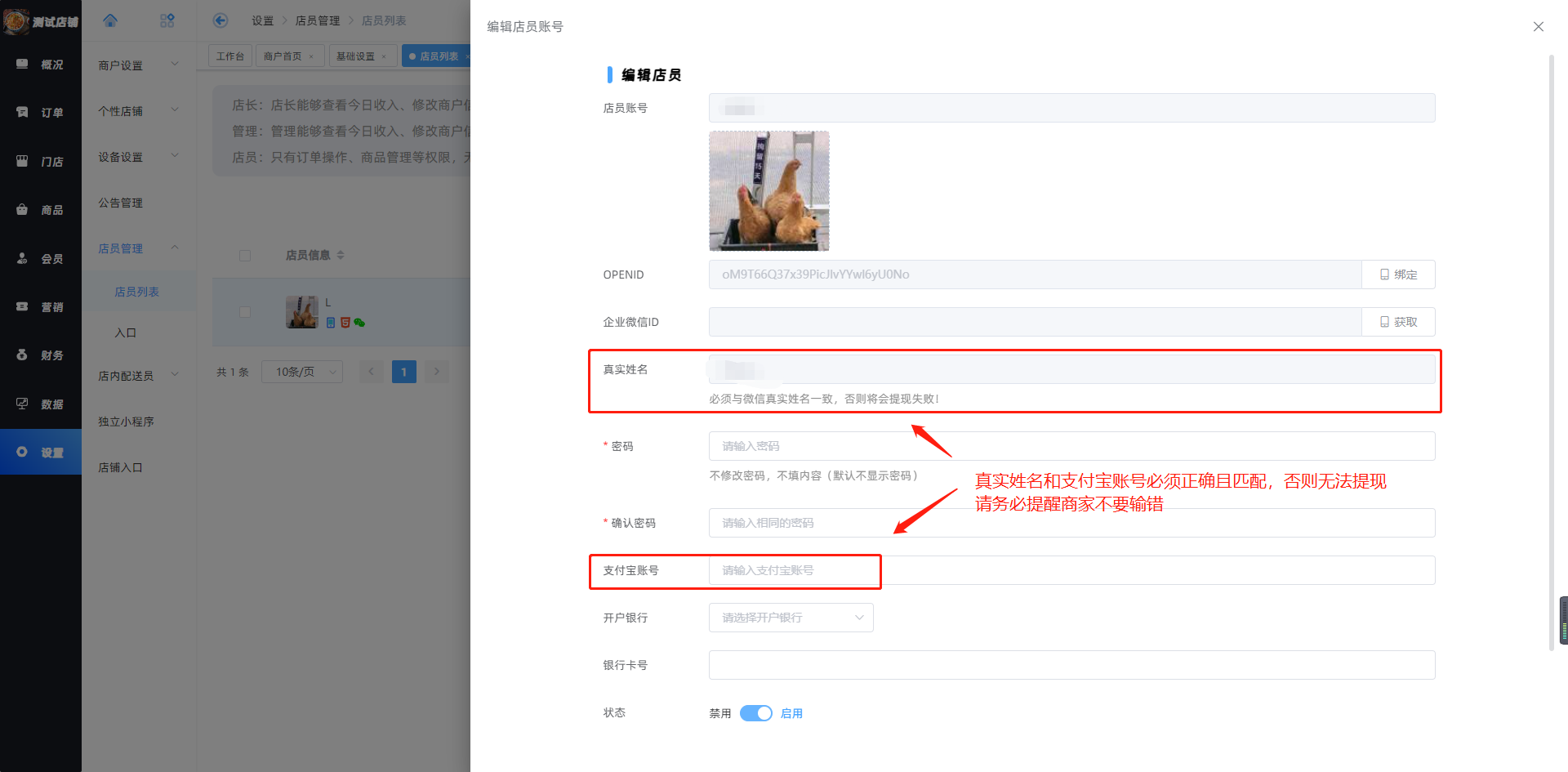Click the home icon in the top bar
Viewport: 1568px width, 772px height.
tap(110, 20)
